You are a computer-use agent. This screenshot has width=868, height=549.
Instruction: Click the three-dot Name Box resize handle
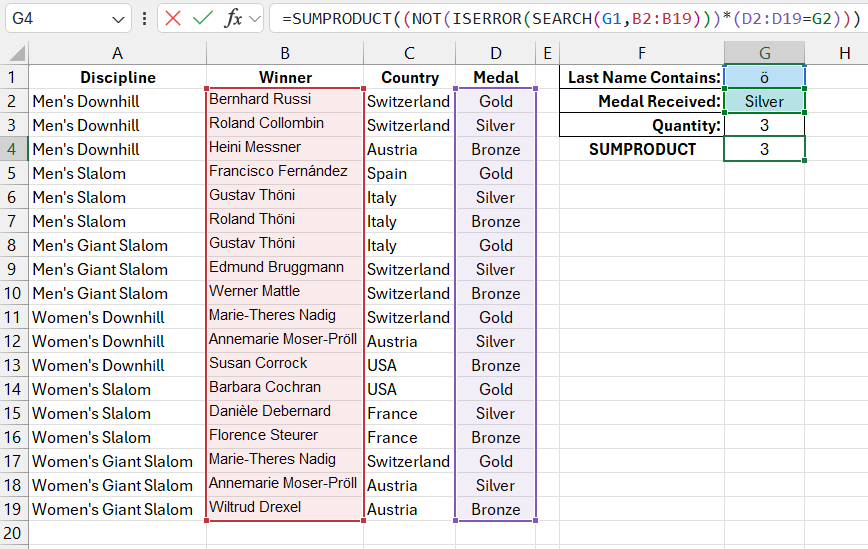146,19
